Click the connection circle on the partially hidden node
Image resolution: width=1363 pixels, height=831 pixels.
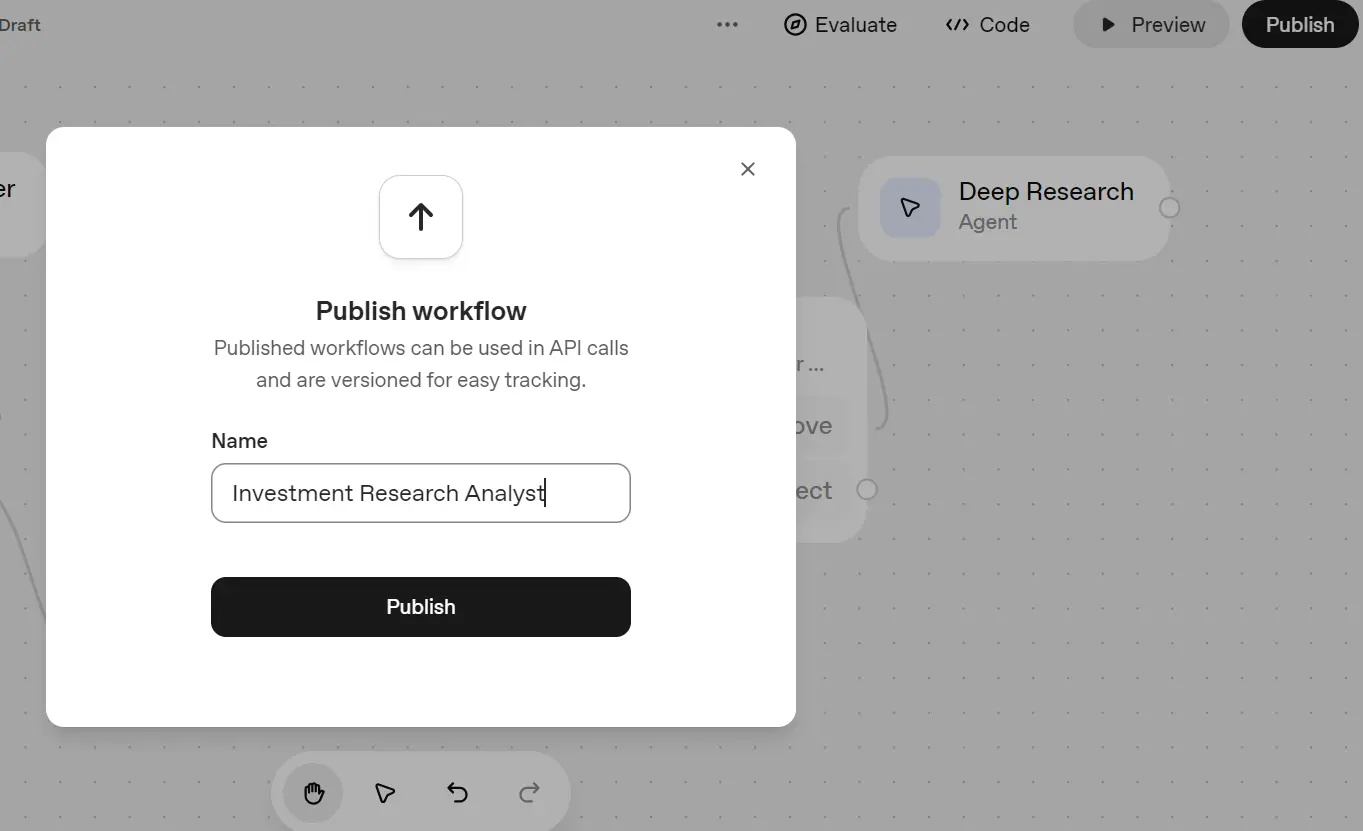866,489
